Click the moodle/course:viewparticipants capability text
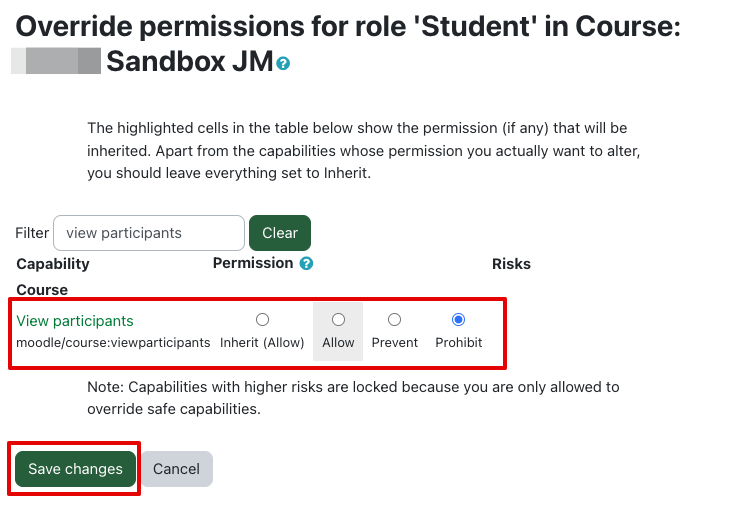 coord(113,342)
